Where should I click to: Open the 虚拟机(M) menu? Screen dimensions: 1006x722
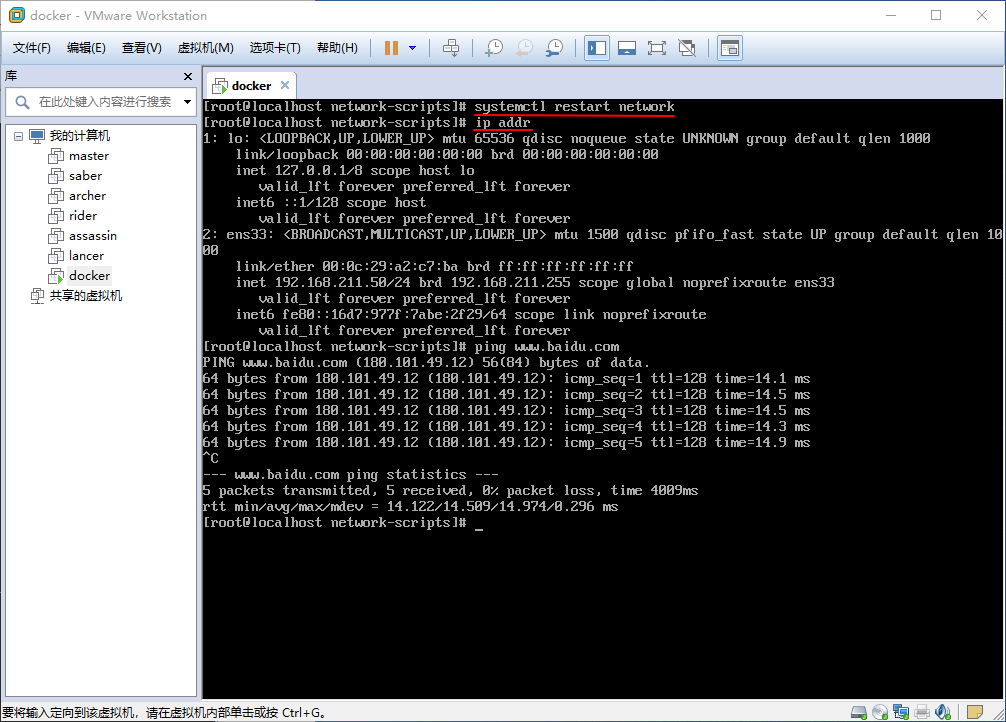coord(204,47)
